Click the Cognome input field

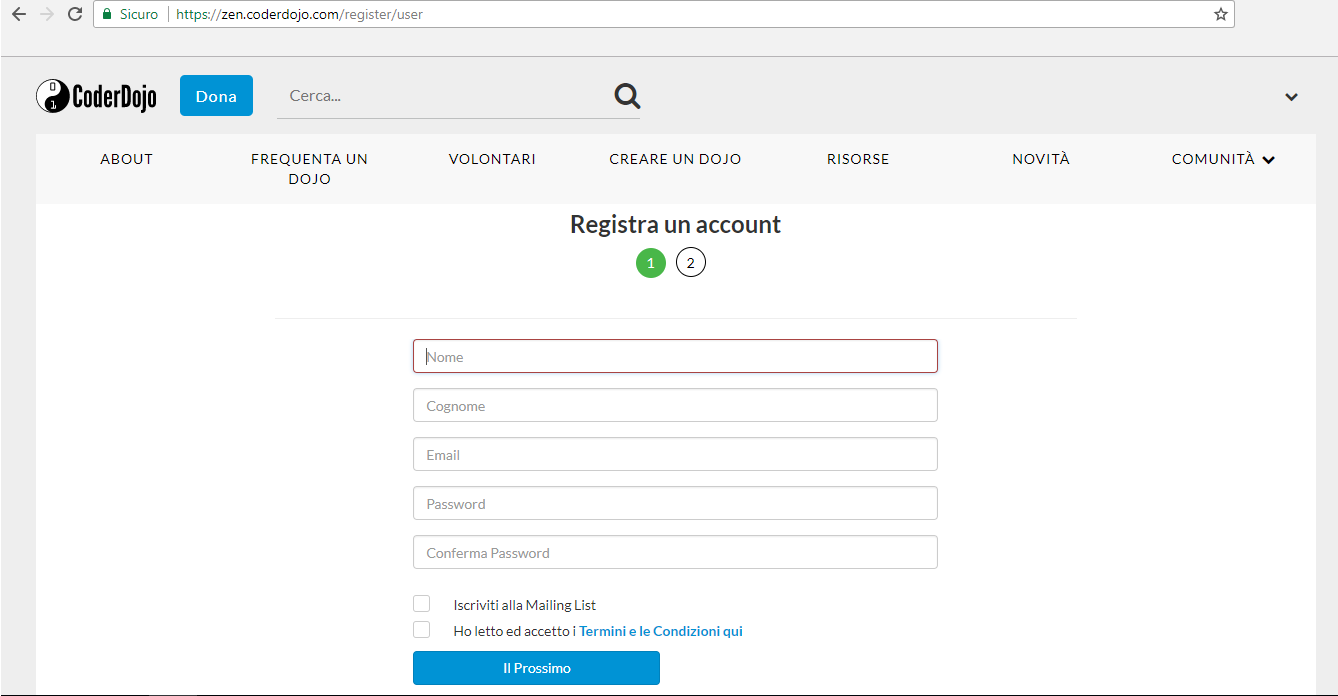point(675,405)
